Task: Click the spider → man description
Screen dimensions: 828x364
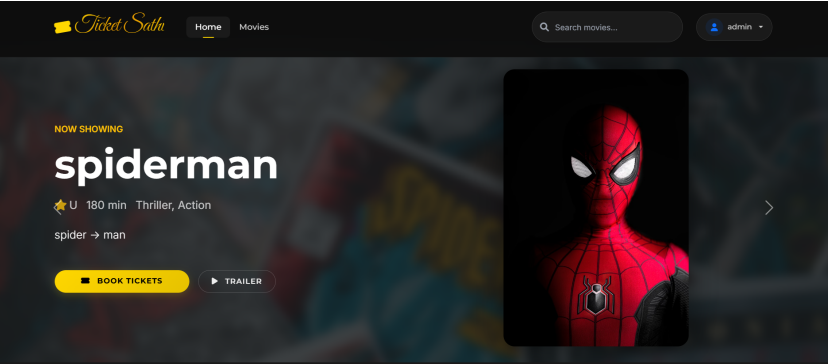Action: click(90, 235)
